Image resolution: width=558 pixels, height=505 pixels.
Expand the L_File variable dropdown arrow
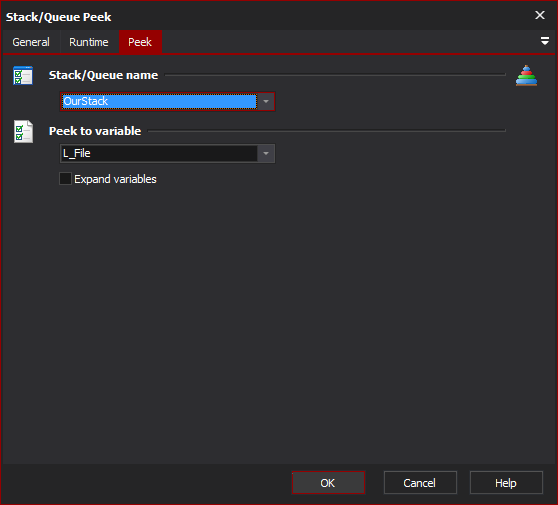click(266, 153)
